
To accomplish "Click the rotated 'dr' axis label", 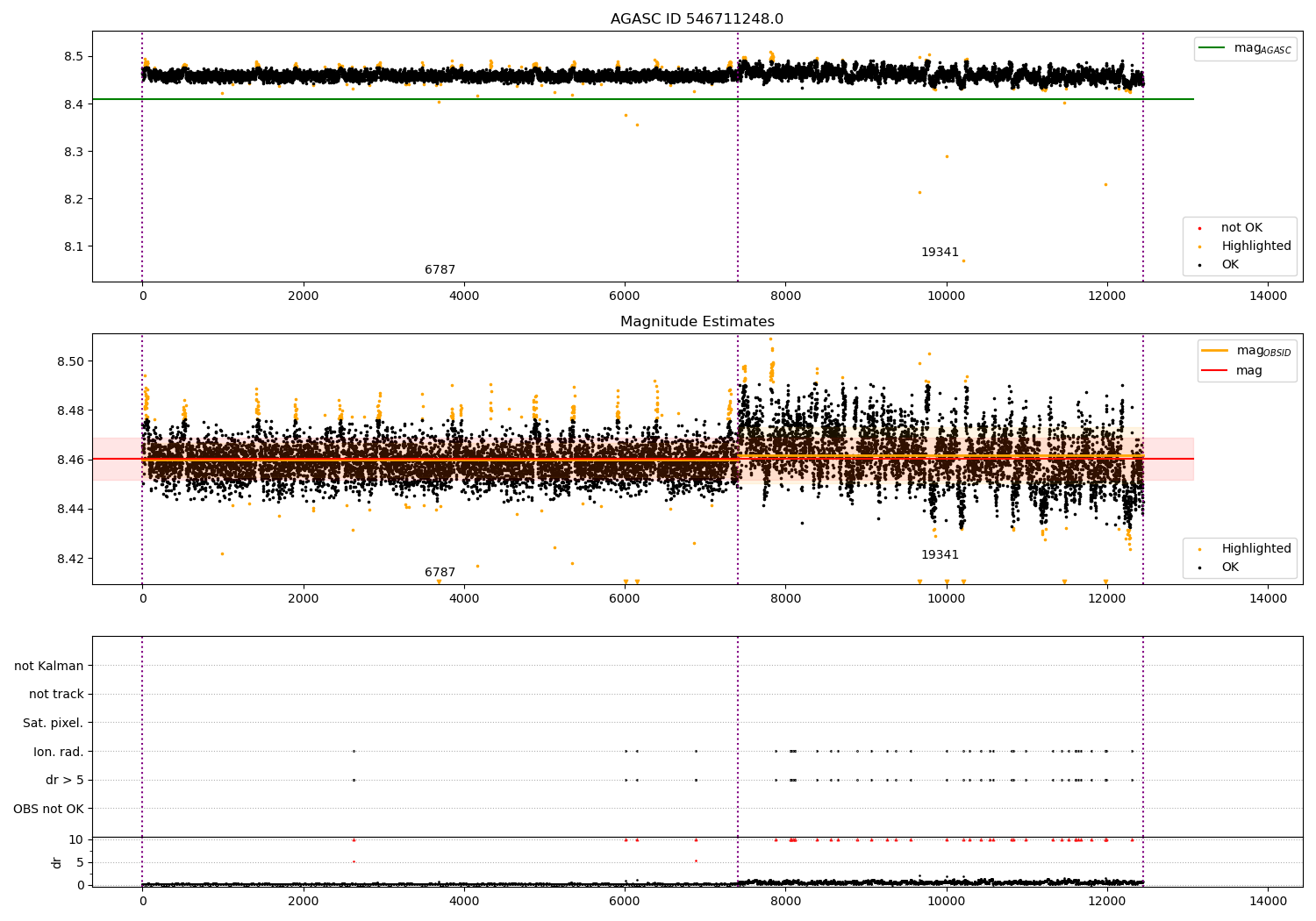I will (57, 862).
